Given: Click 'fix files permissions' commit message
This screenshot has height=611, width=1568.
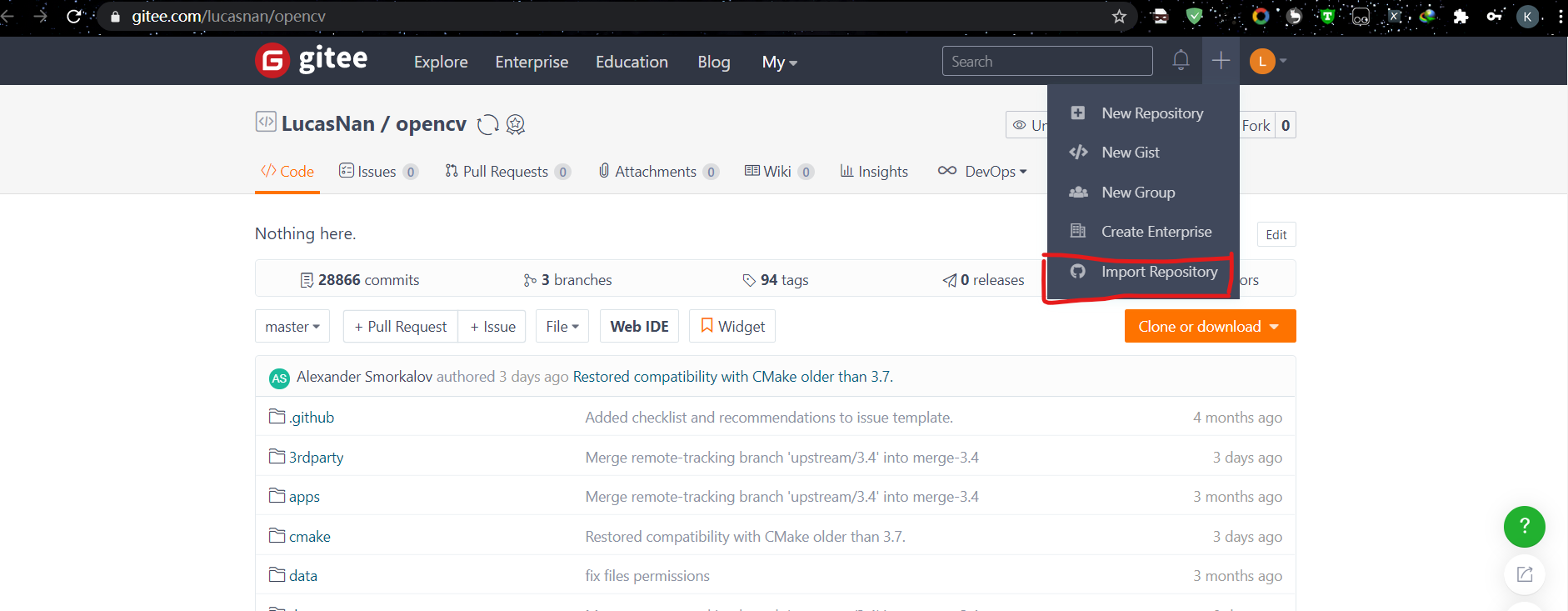Looking at the screenshot, I should click(647, 576).
